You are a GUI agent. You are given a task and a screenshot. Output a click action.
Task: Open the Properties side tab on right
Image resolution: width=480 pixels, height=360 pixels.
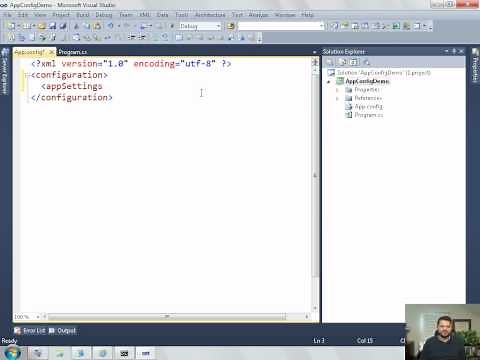475,65
